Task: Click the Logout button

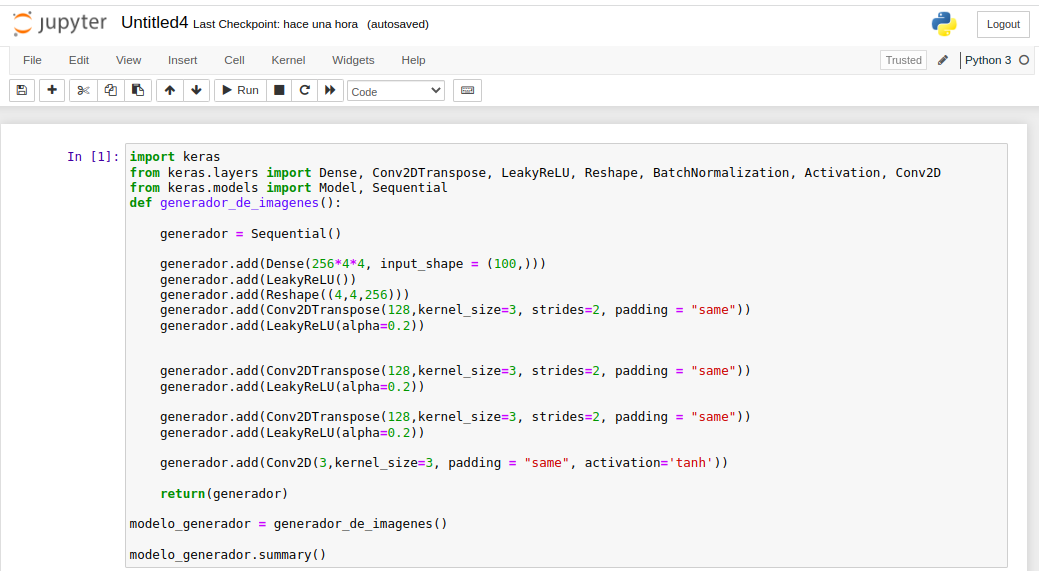Action: [1003, 24]
